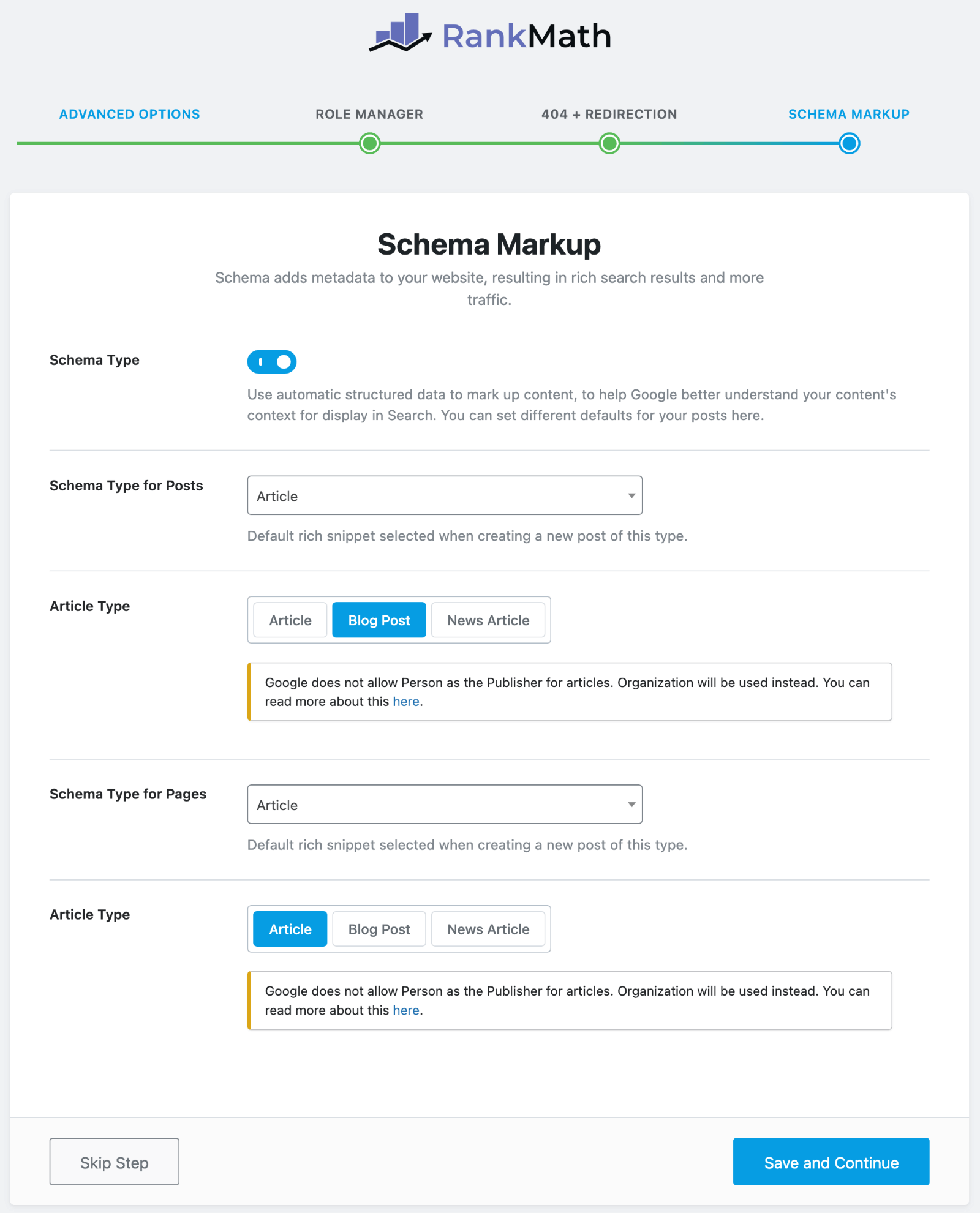The image size is (980, 1213).
Task: Click the RankMath logo icon
Action: tap(401, 33)
